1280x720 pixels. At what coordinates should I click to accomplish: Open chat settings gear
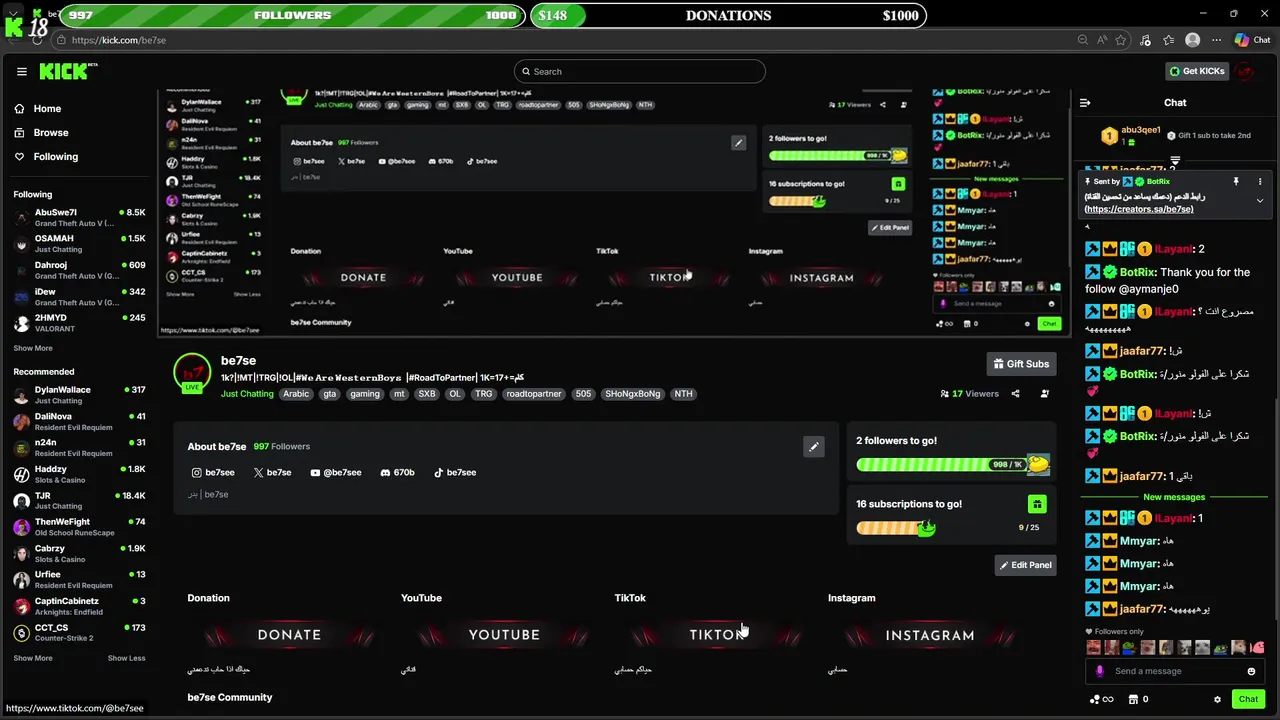1217,700
